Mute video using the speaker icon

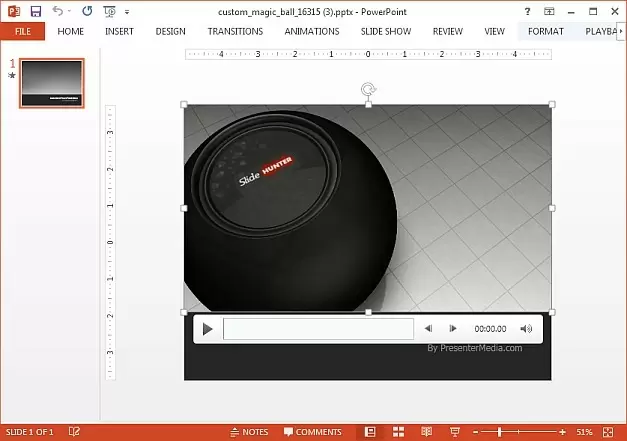pyautogui.click(x=526, y=328)
